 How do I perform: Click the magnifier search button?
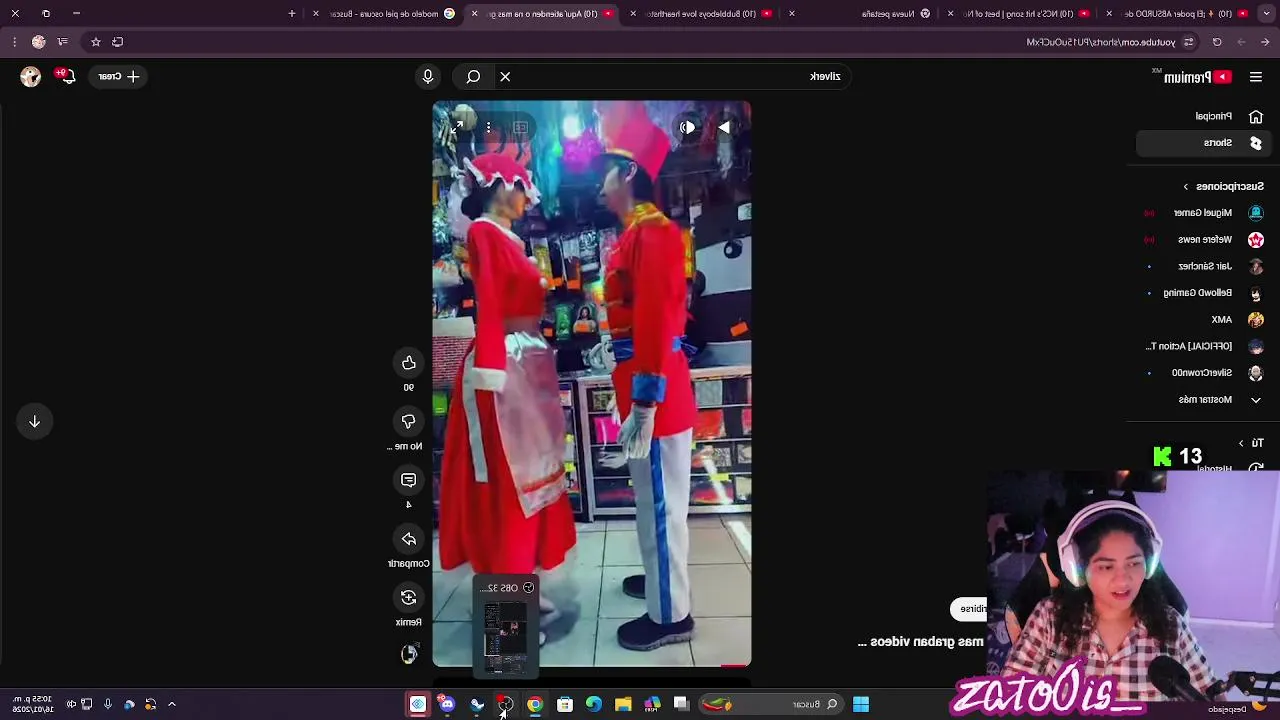473,76
